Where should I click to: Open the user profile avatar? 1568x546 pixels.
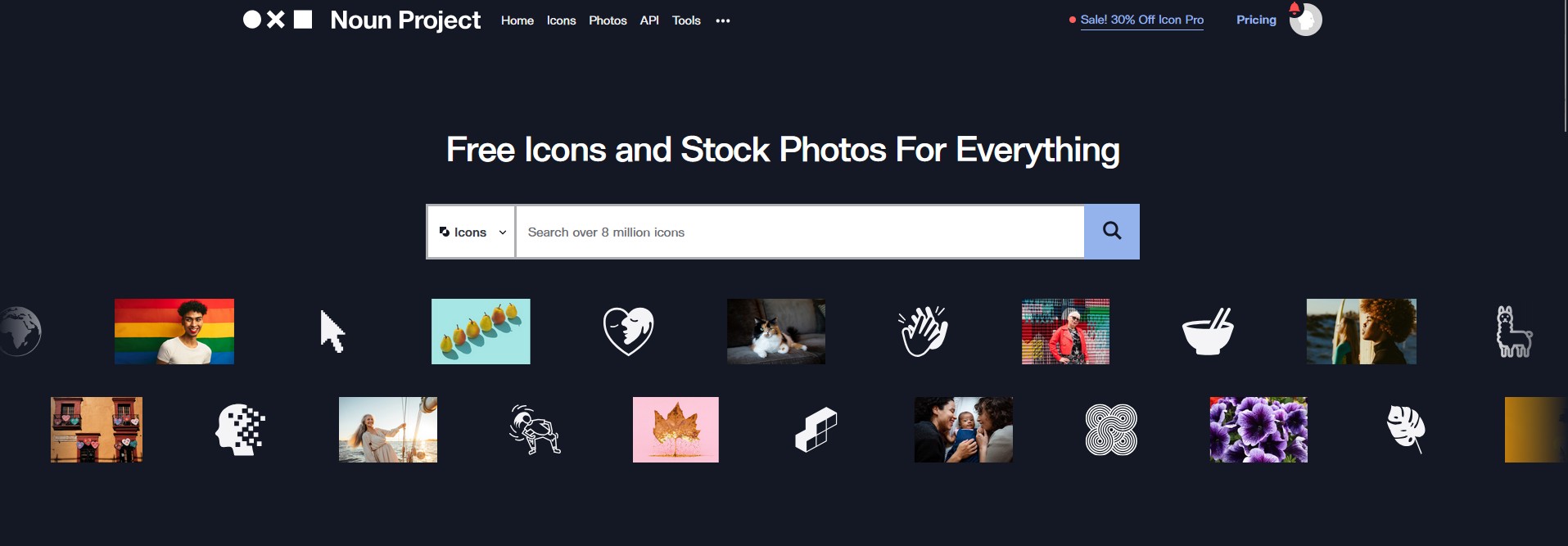[1305, 20]
